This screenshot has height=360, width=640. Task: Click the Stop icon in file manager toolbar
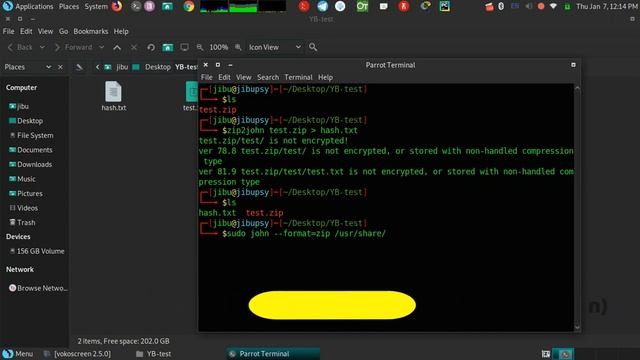pyautogui.click(x=134, y=47)
